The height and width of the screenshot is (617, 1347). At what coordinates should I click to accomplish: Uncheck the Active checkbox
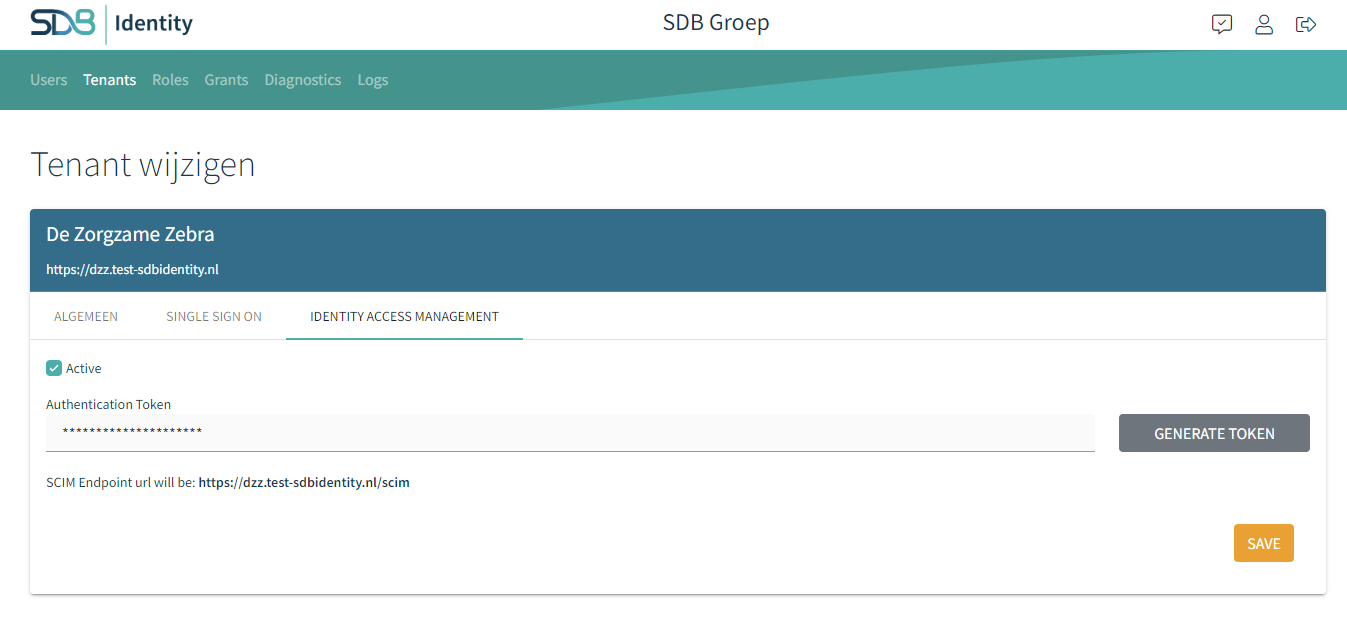(x=54, y=368)
